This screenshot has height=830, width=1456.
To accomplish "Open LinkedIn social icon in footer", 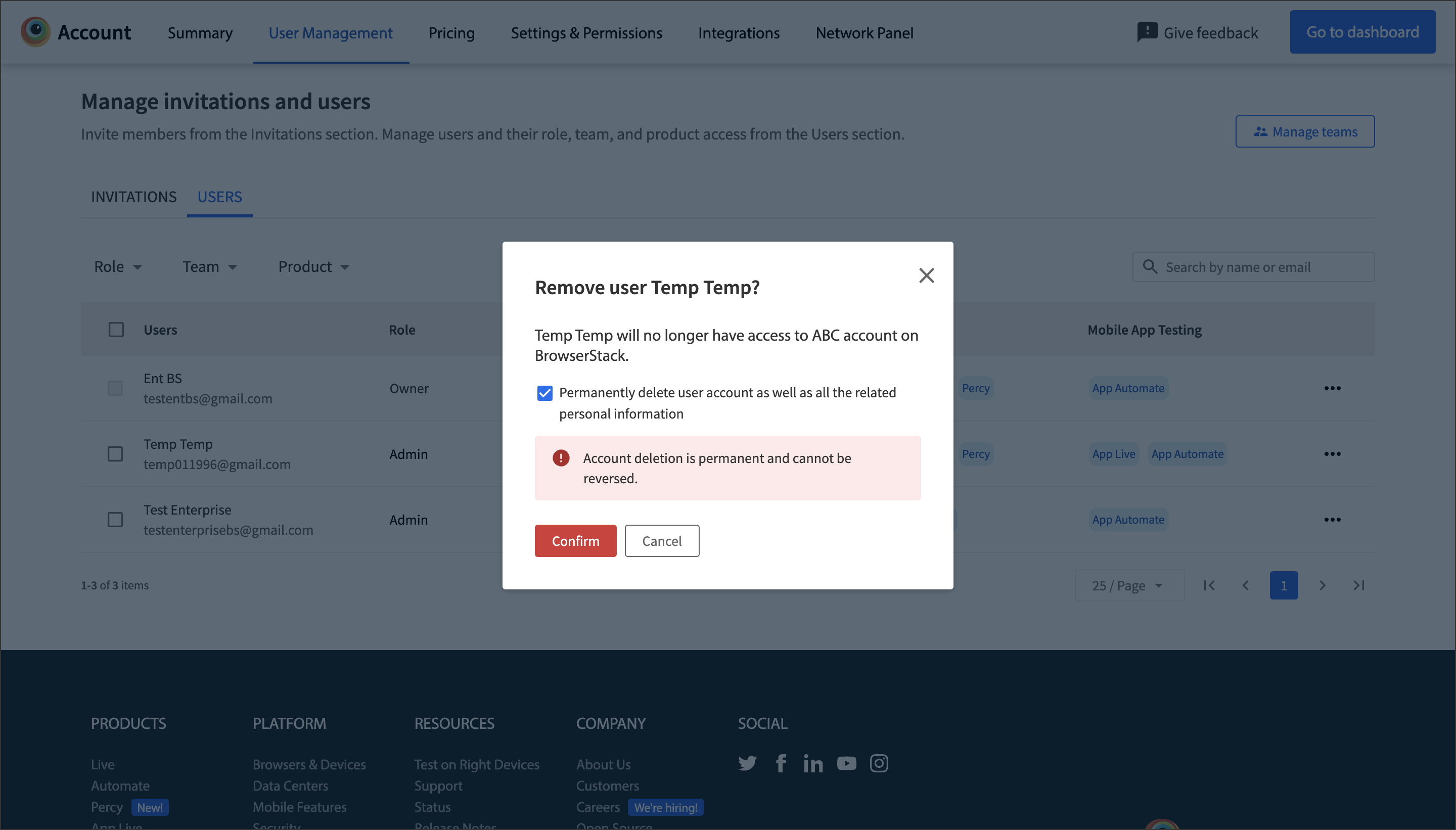I will click(813, 763).
